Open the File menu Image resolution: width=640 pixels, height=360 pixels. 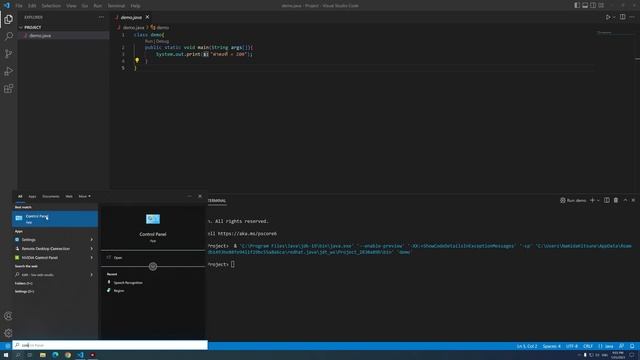click(x=19, y=6)
